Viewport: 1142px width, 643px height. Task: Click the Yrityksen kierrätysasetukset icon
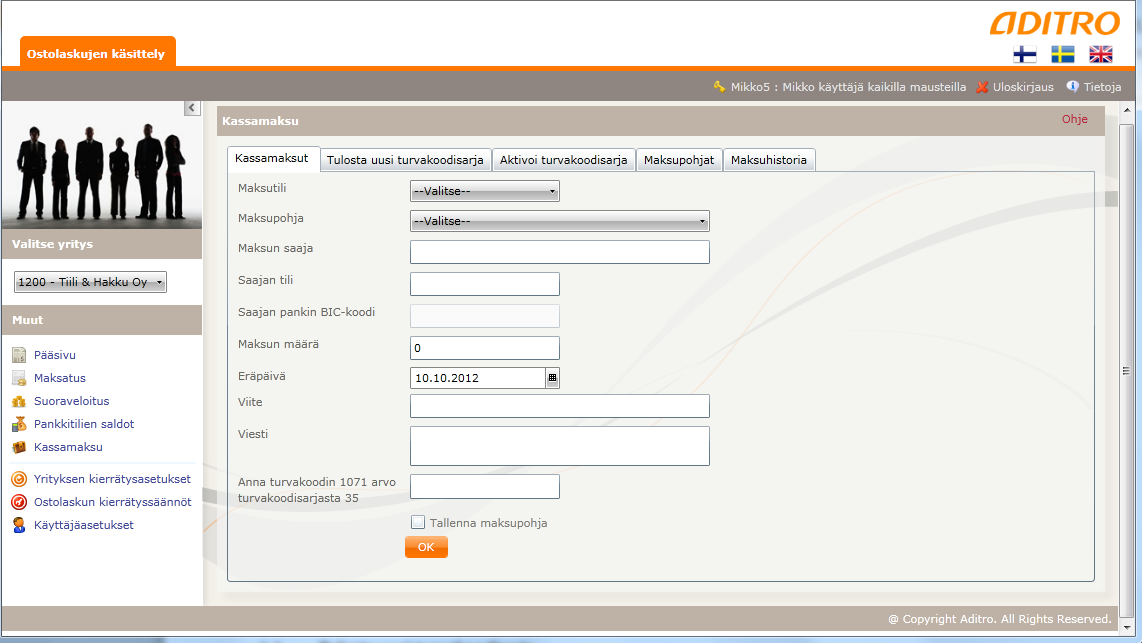click(19, 479)
